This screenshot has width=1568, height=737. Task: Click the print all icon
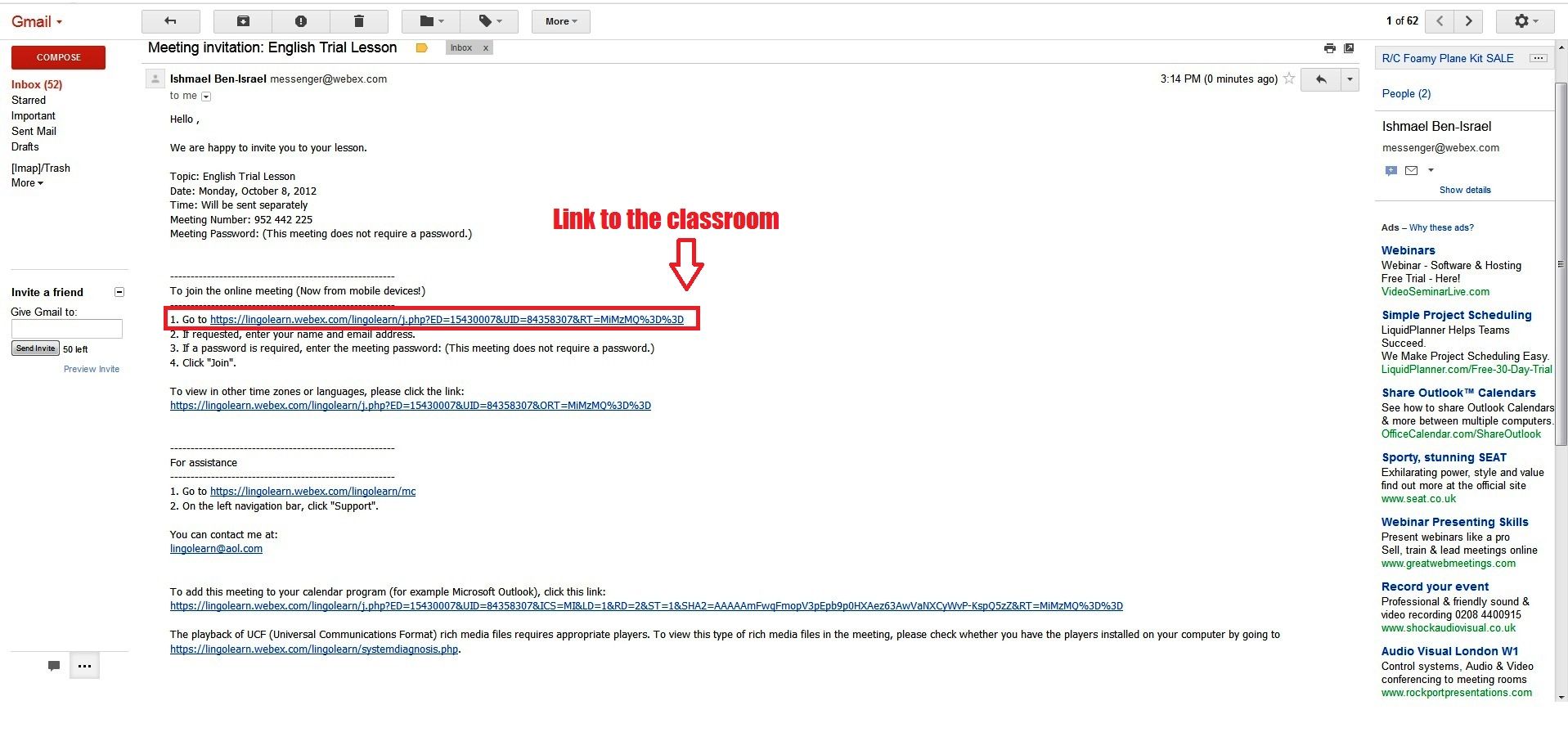[x=1330, y=48]
